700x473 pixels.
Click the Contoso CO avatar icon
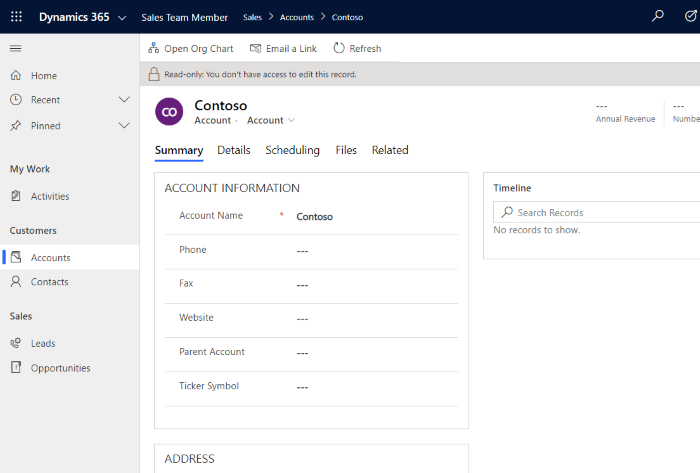click(x=170, y=111)
